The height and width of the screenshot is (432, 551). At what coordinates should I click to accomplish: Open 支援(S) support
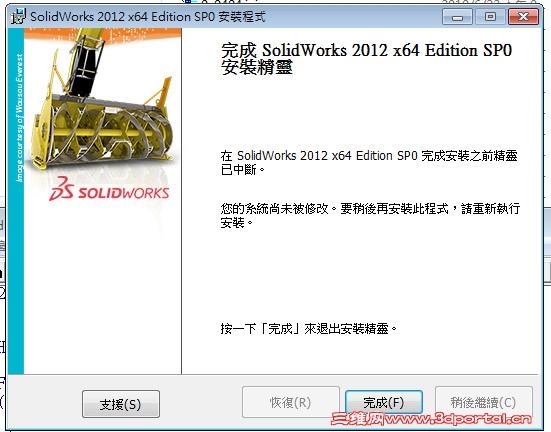[x=121, y=404]
